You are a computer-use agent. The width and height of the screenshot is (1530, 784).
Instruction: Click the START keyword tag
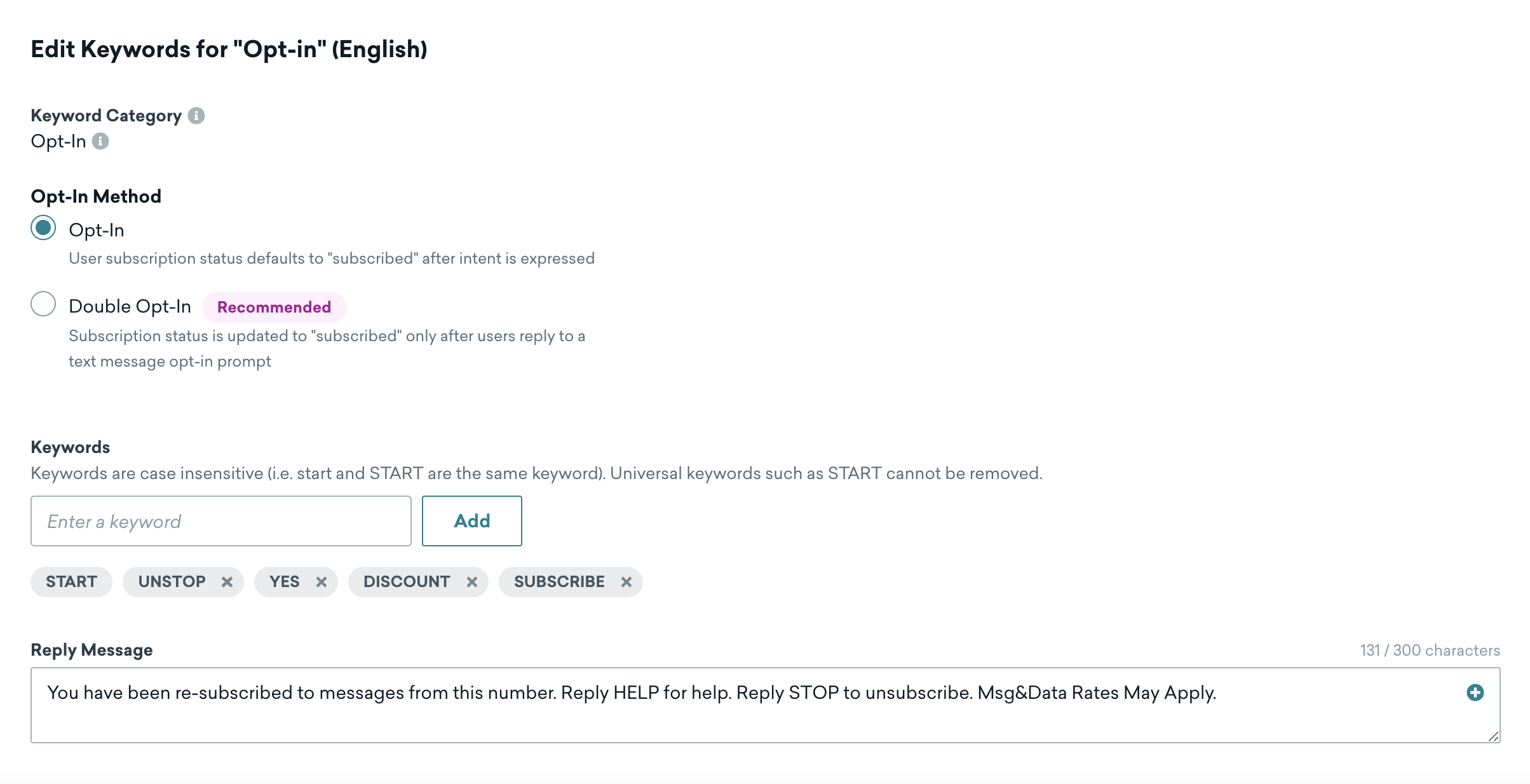71,581
